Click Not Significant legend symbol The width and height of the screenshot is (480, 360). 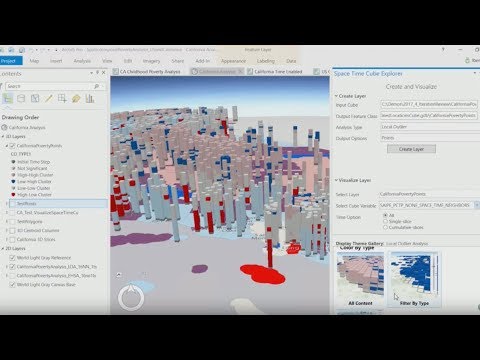pyautogui.click(x=13, y=168)
